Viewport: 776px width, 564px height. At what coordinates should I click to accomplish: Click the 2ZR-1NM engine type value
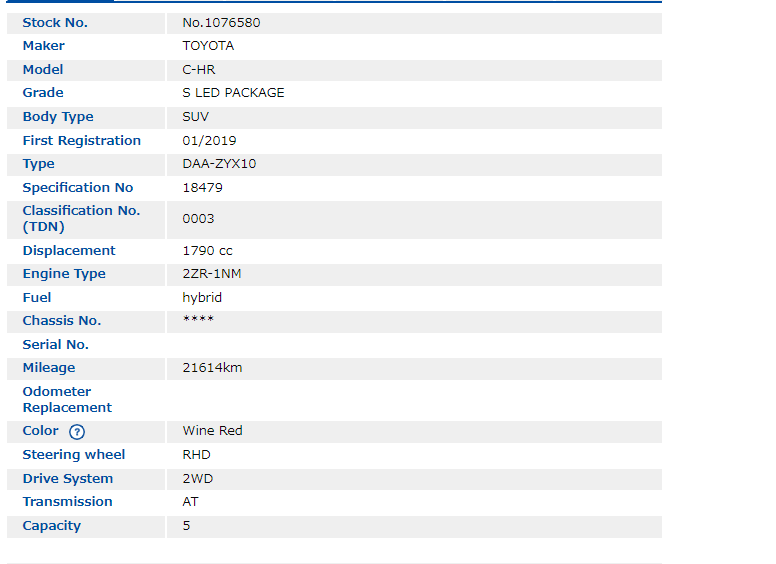(211, 274)
